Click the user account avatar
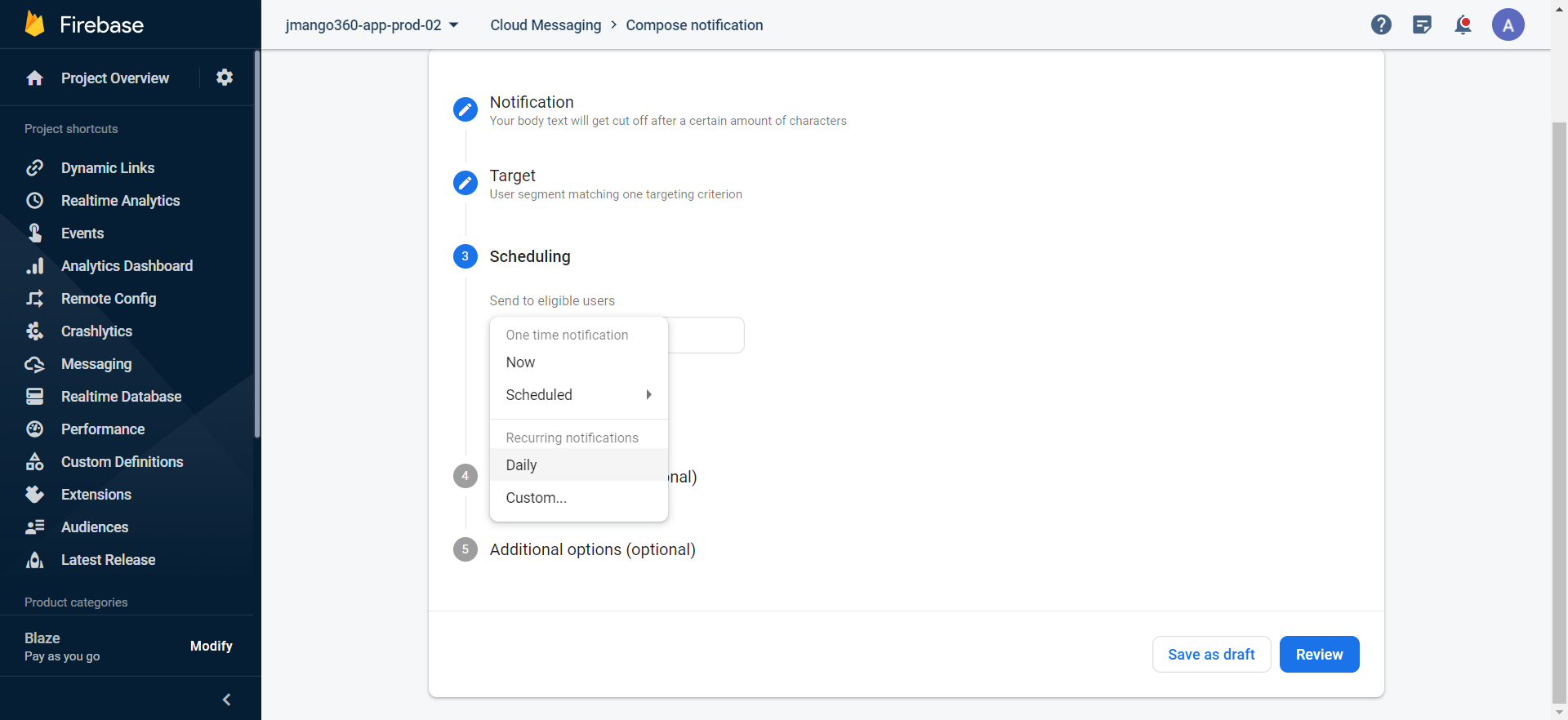The width and height of the screenshot is (1568, 720). (x=1508, y=25)
